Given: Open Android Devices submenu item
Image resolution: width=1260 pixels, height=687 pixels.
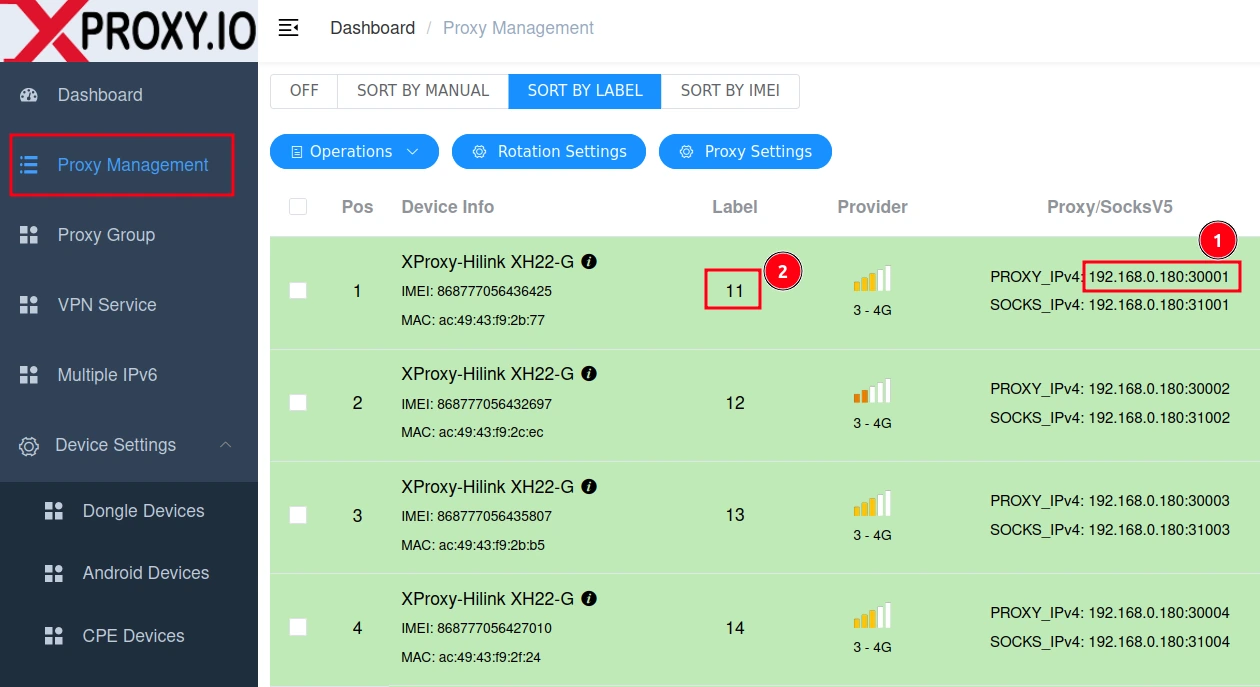Looking at the screenshot, I should point(129,573).
